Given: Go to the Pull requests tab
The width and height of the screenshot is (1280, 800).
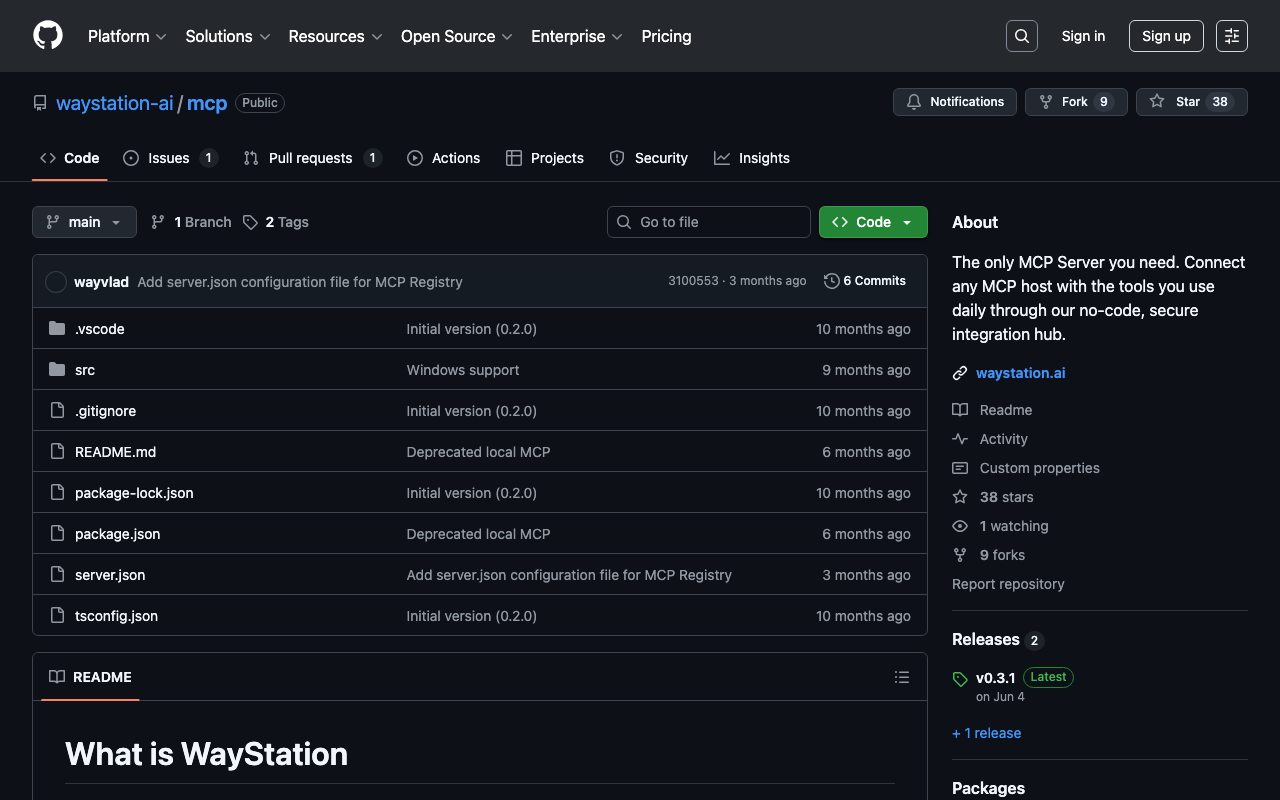Looking at the screenshot, I should [311, 158].
